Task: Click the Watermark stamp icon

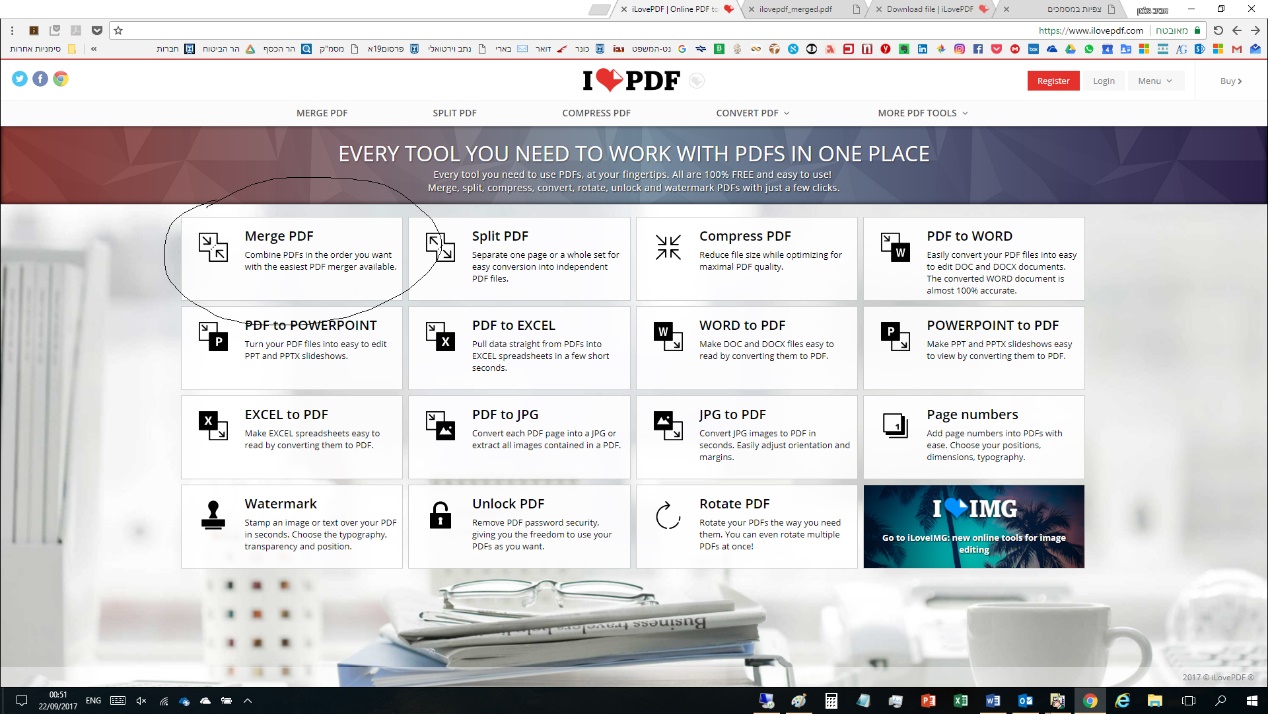Action: pyautogui.click(x=213, y=515)
